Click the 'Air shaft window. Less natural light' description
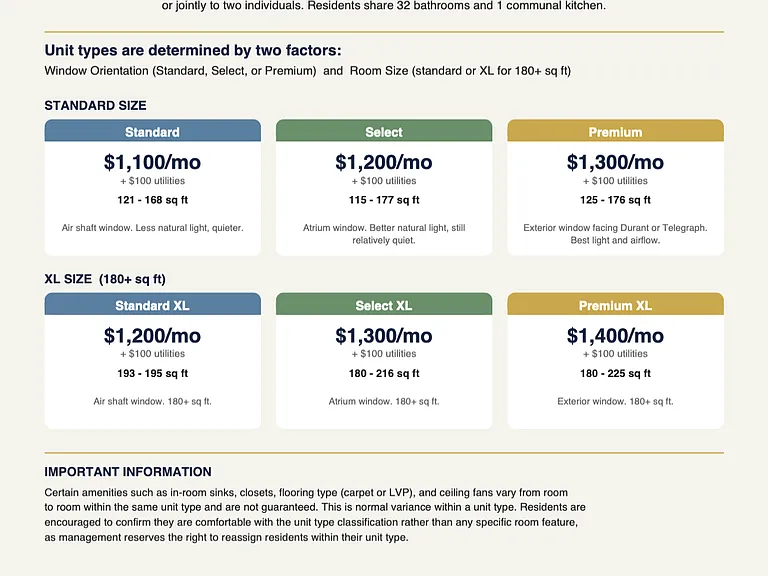This screenshot has width=768, height=576. 152,228
